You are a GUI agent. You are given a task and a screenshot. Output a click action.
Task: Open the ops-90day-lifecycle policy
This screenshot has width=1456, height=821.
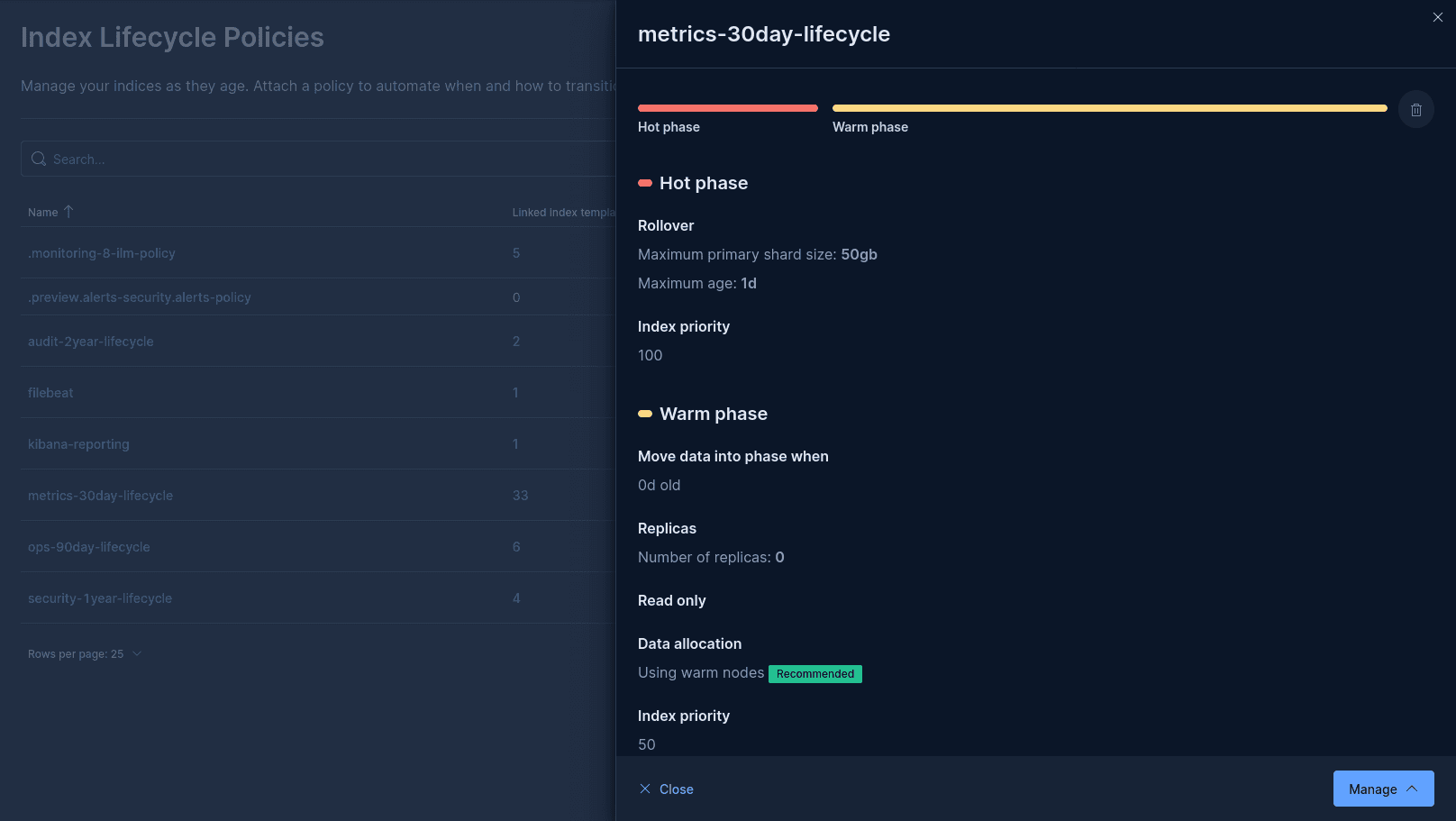[89, 547]
